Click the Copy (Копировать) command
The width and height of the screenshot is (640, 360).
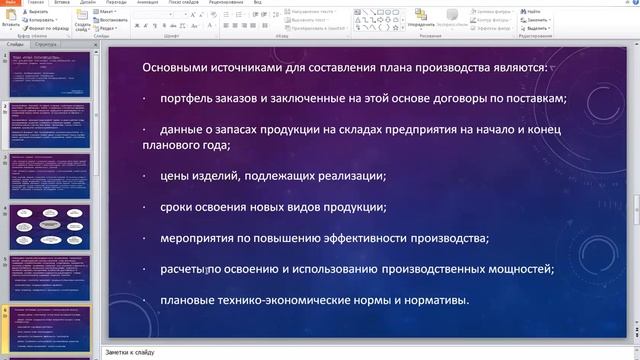40,20
